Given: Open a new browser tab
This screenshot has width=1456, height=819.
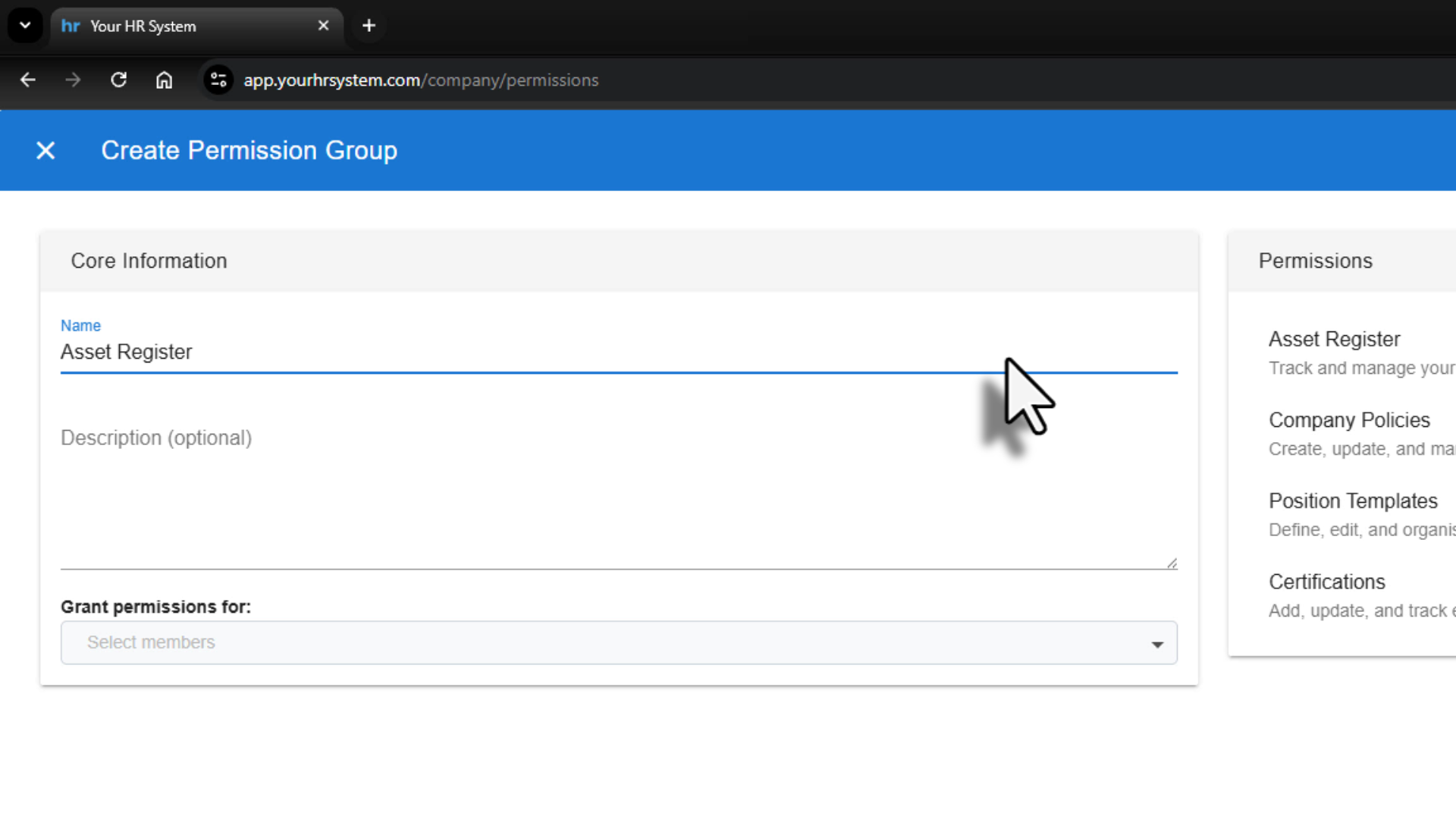Looking at the screenshot, I should 369,26.
